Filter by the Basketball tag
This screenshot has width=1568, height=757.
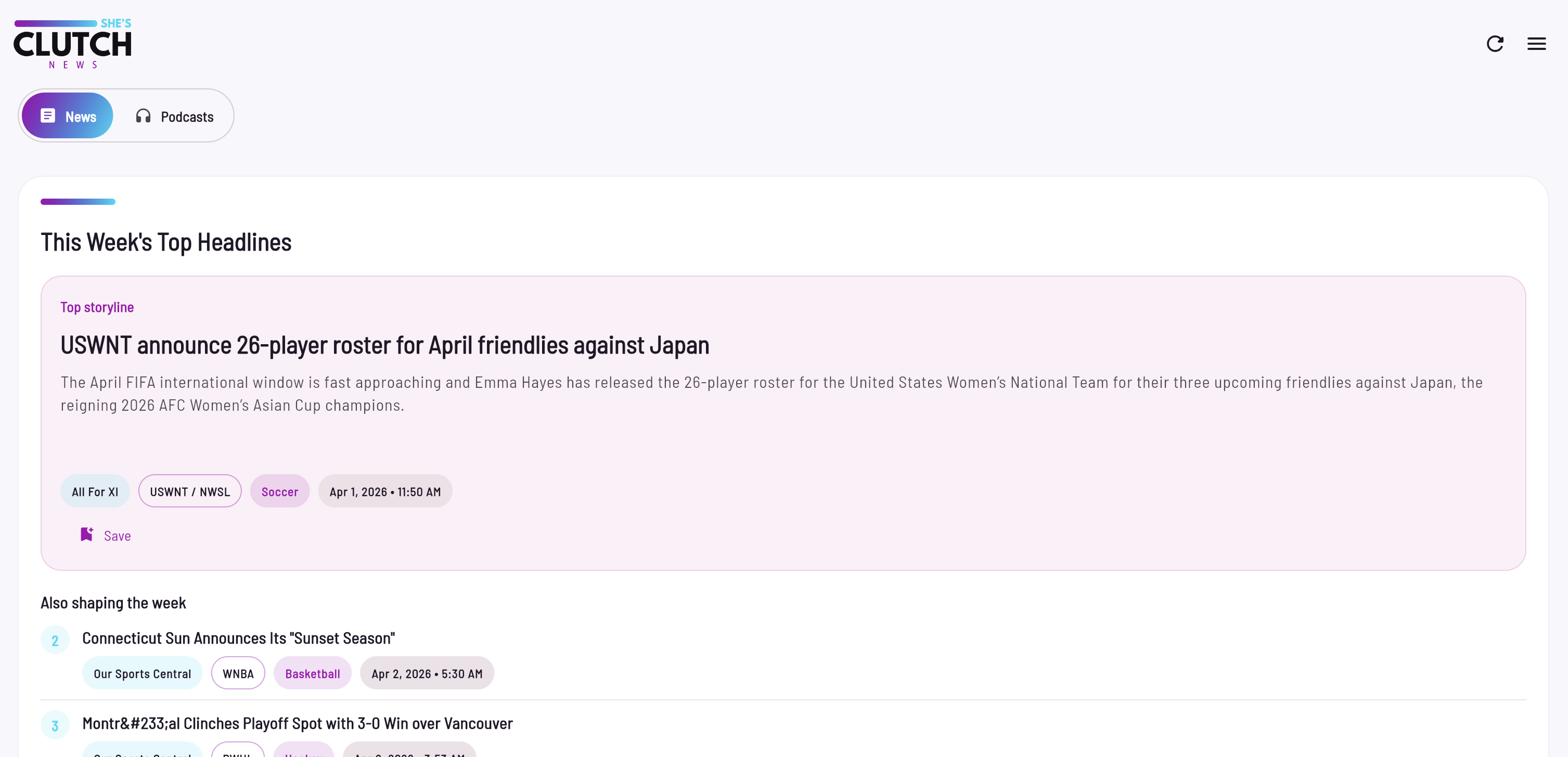pyautogui.click(x=312, y=673)
